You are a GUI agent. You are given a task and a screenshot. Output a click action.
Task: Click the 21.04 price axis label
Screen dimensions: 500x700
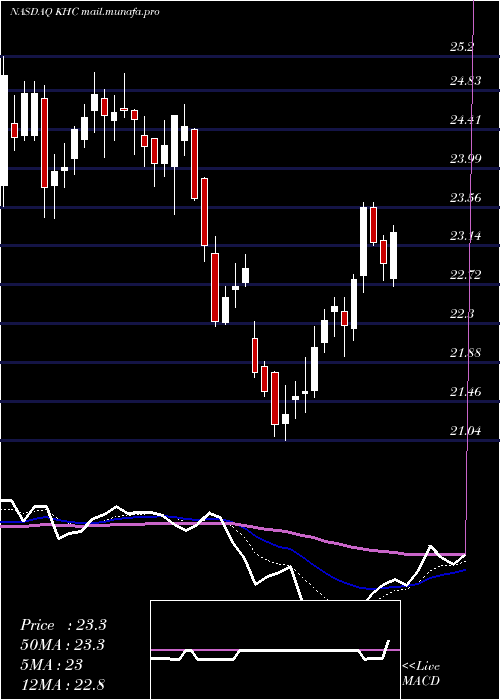point(465,431)
